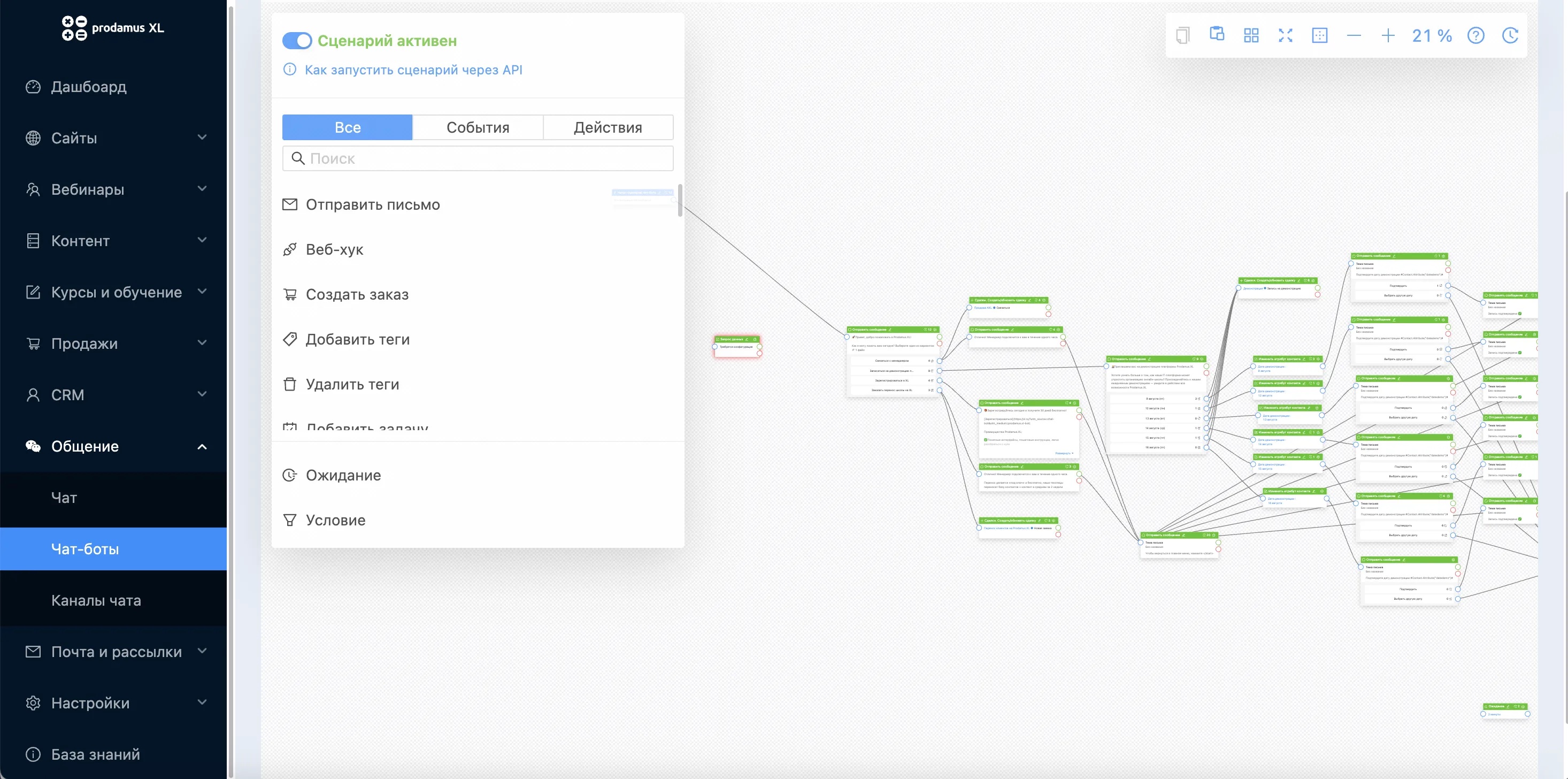Open help via the question mark icon

1475,35
